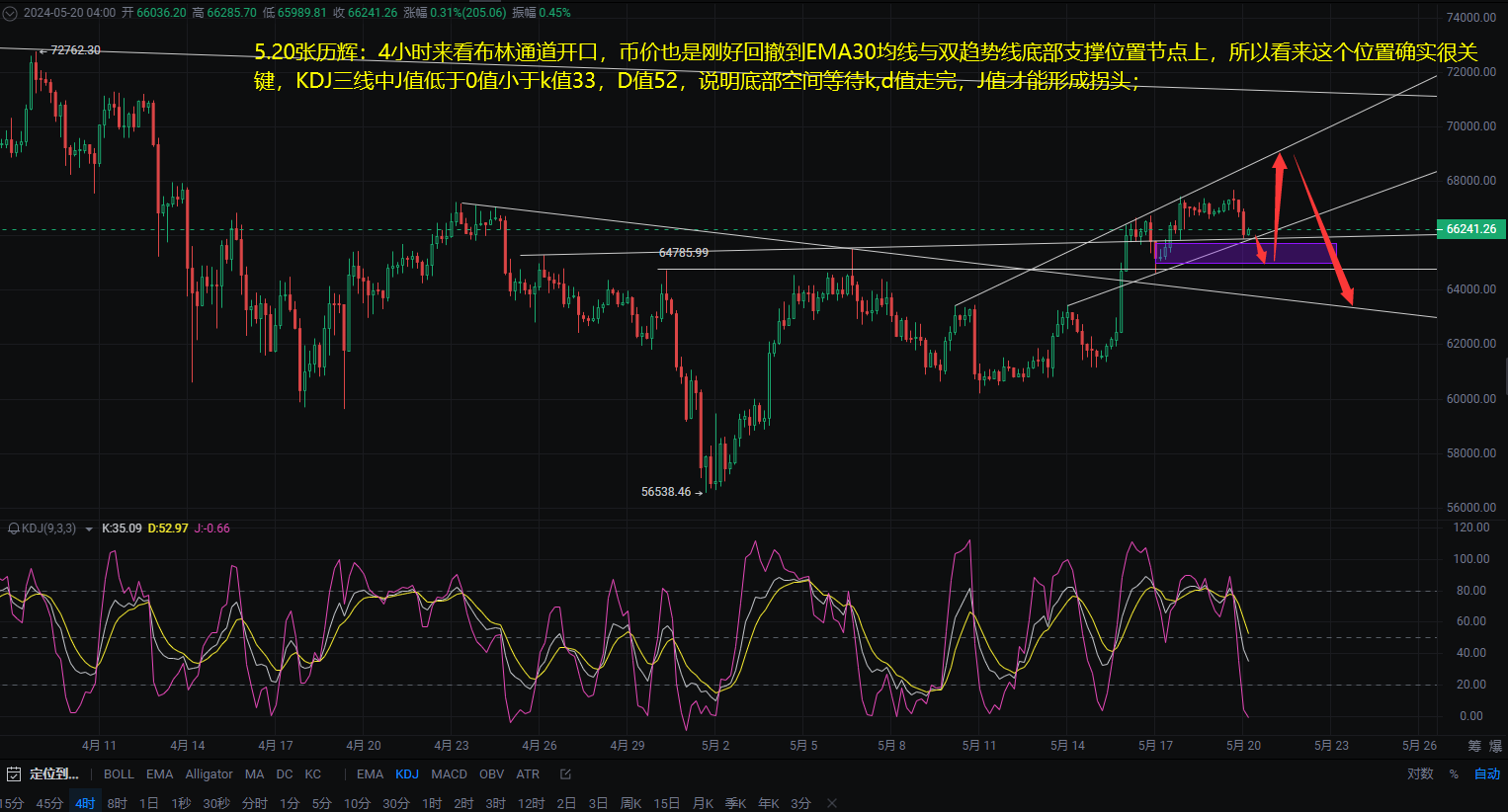Click the 5月 20 date on the time axis

1243,746
